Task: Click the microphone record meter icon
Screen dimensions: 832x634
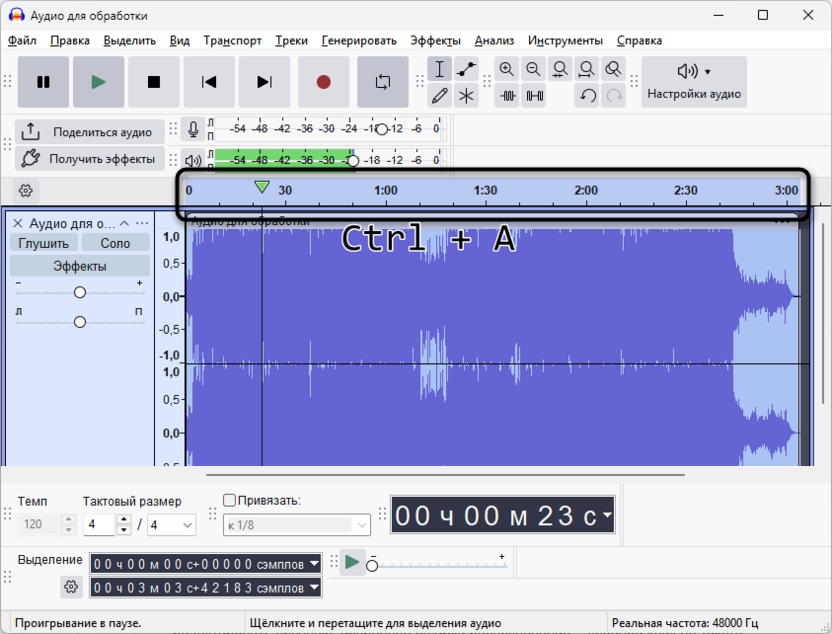Action: (x=193, y=129)
